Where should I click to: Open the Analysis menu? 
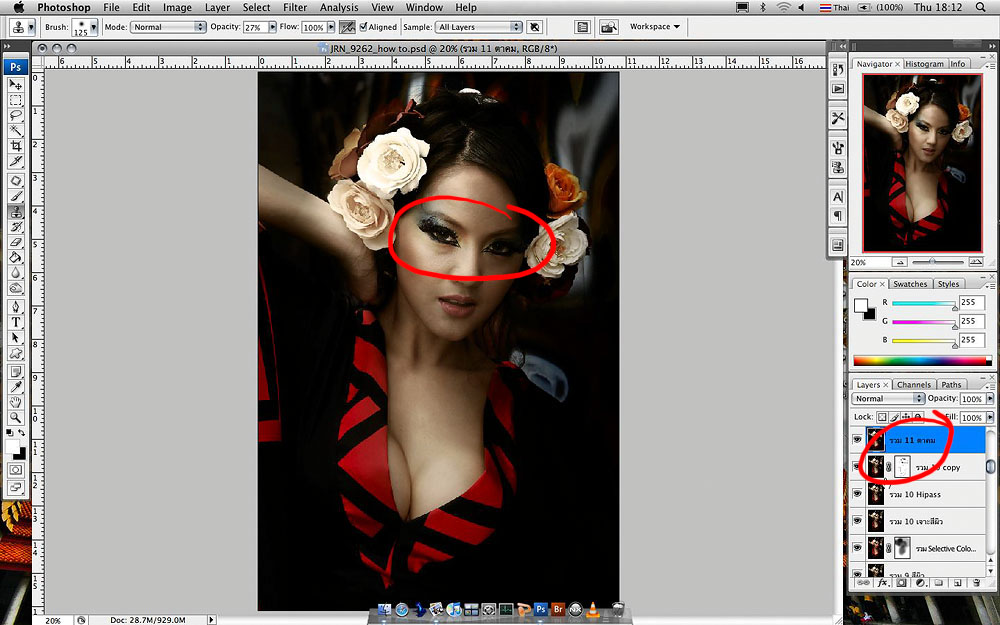[x=339, y=7]
